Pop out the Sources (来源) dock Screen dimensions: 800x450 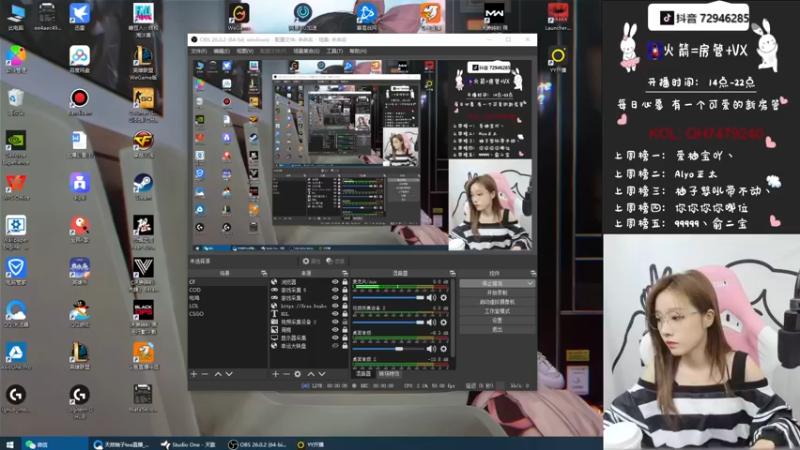[345, 273]
